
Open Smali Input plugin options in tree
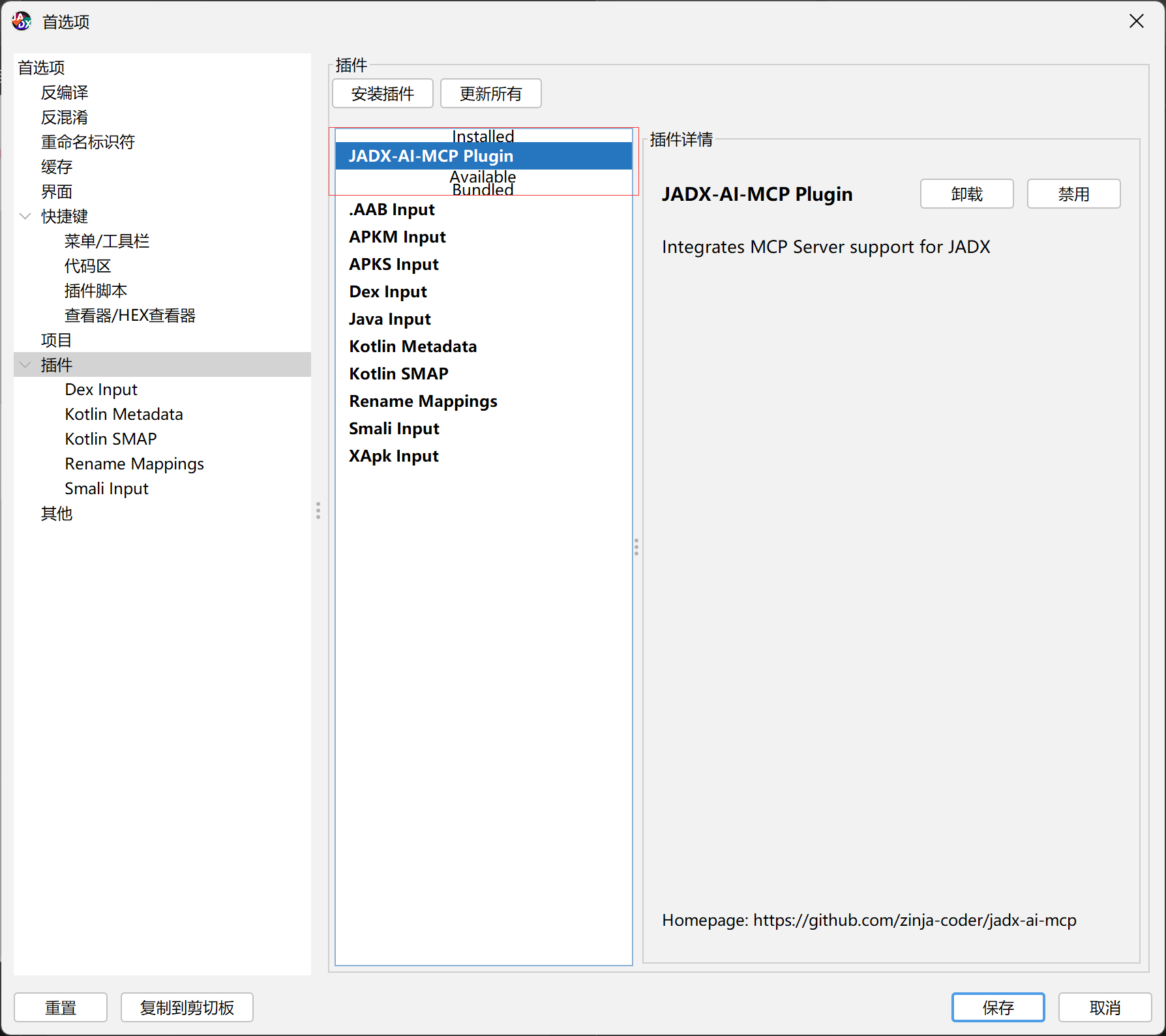[107, 489]
